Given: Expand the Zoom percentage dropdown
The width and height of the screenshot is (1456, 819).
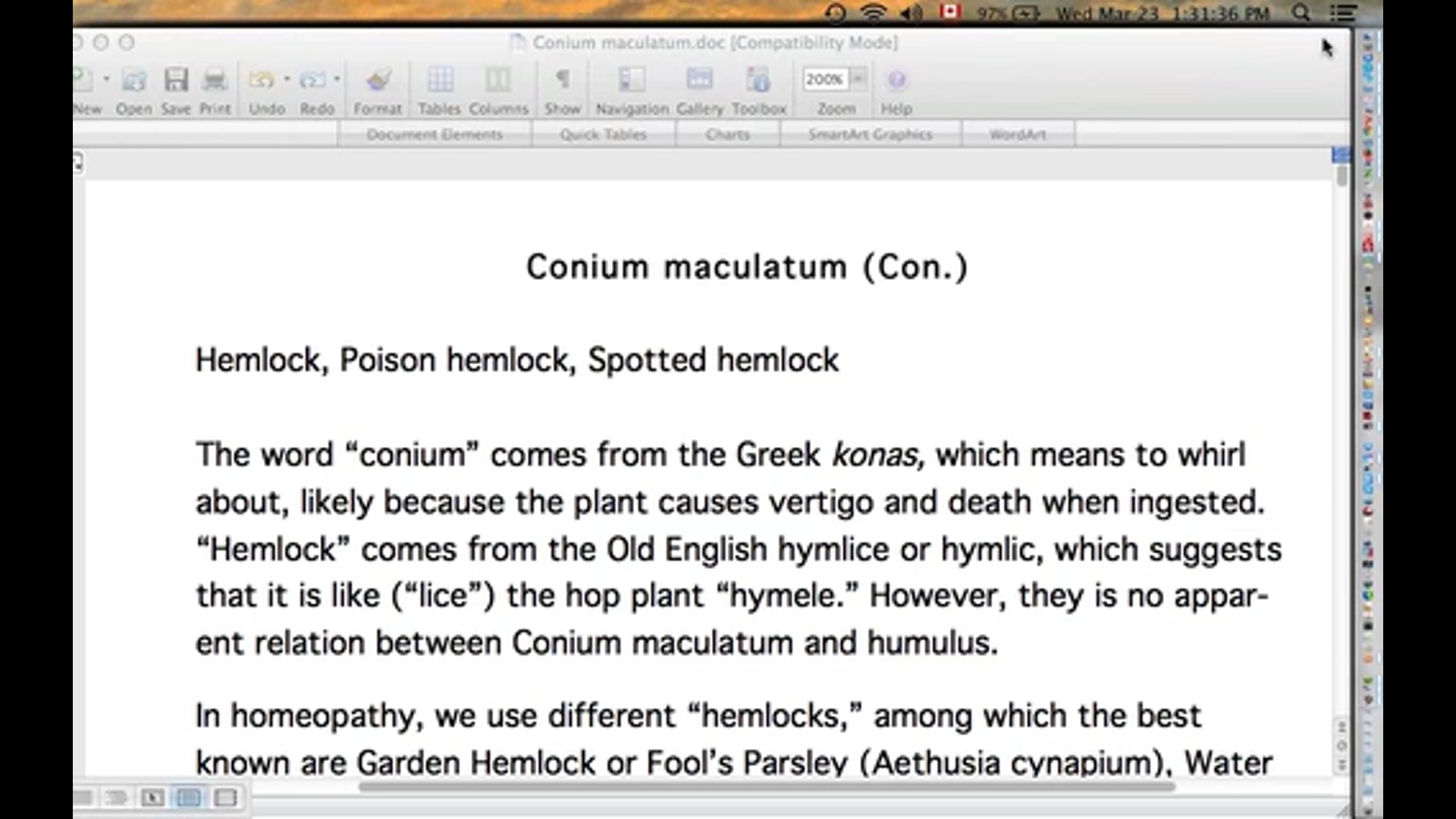Looking at the screenshot, I should 858,79.
